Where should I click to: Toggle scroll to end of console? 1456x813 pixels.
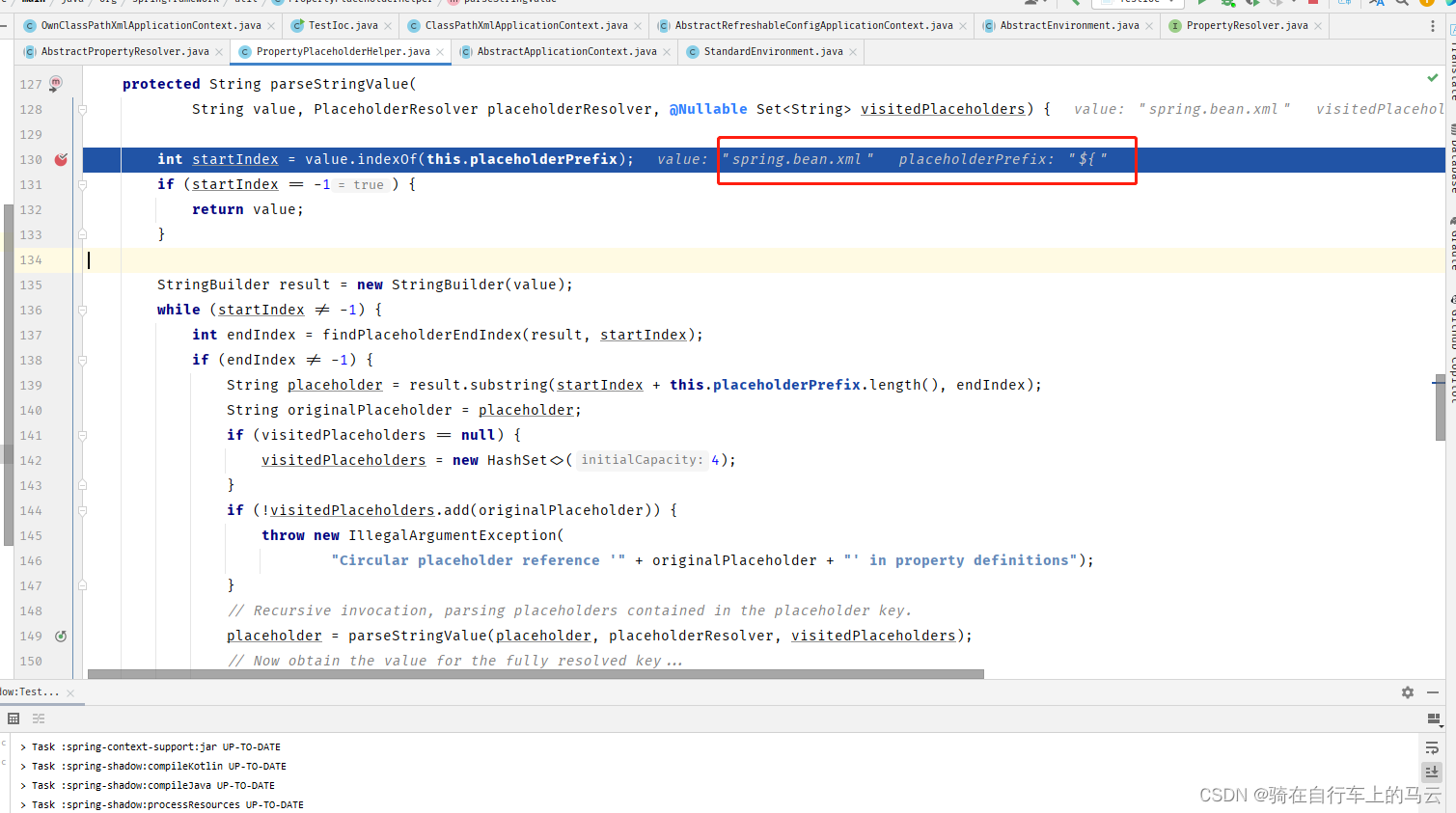tap(1432, 772)
